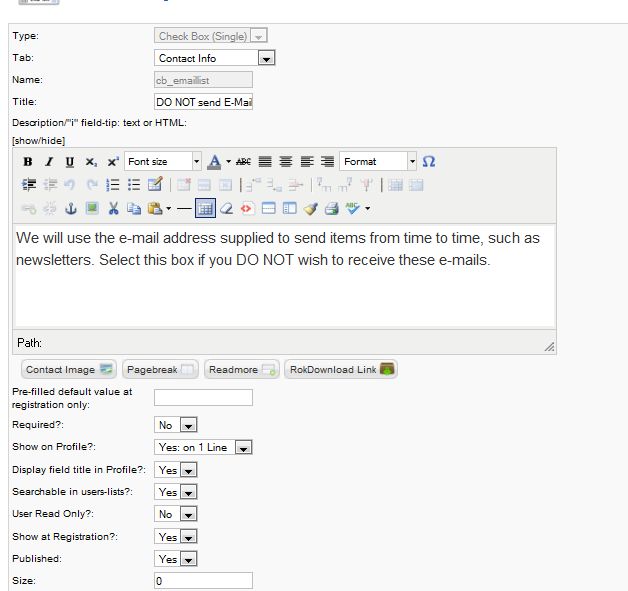The width and height of the screenshot is (628, 591).
Task: Center align the text
Action: pos(286,162)
